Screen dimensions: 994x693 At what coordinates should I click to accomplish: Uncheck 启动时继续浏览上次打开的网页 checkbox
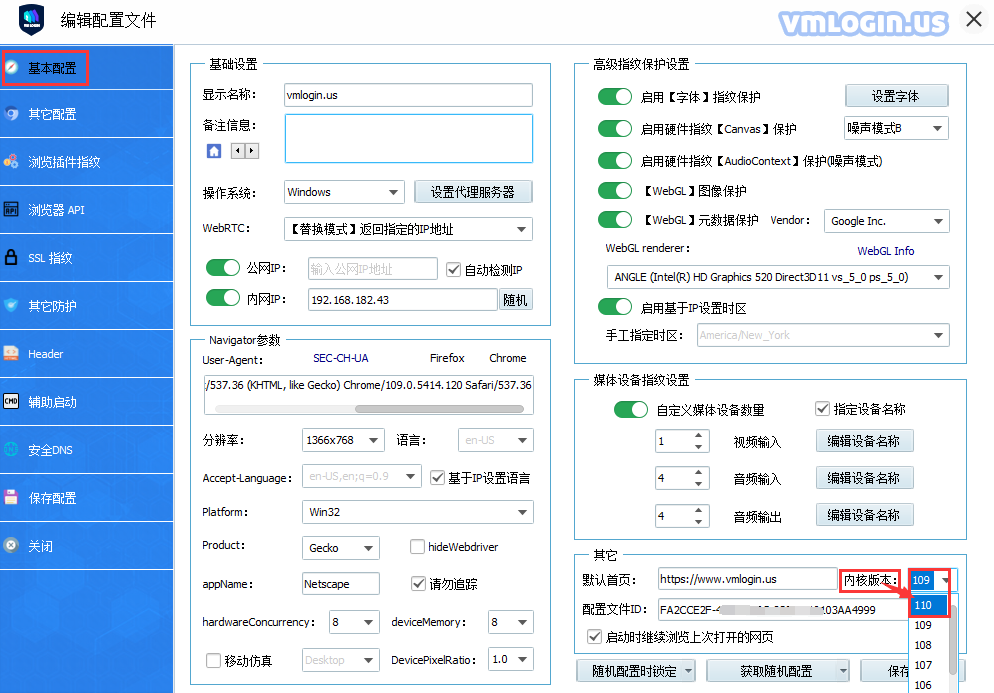coord(594,636)
